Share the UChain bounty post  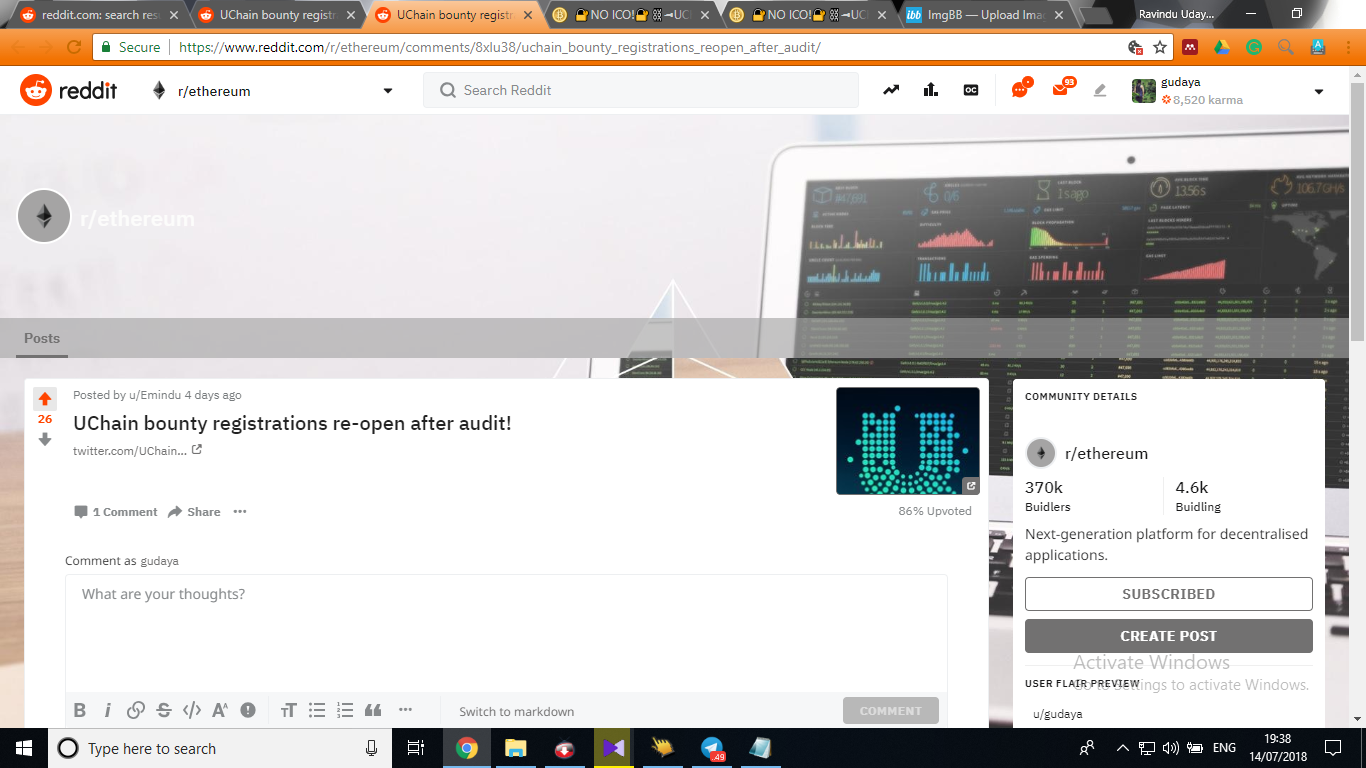click(194, 512)
